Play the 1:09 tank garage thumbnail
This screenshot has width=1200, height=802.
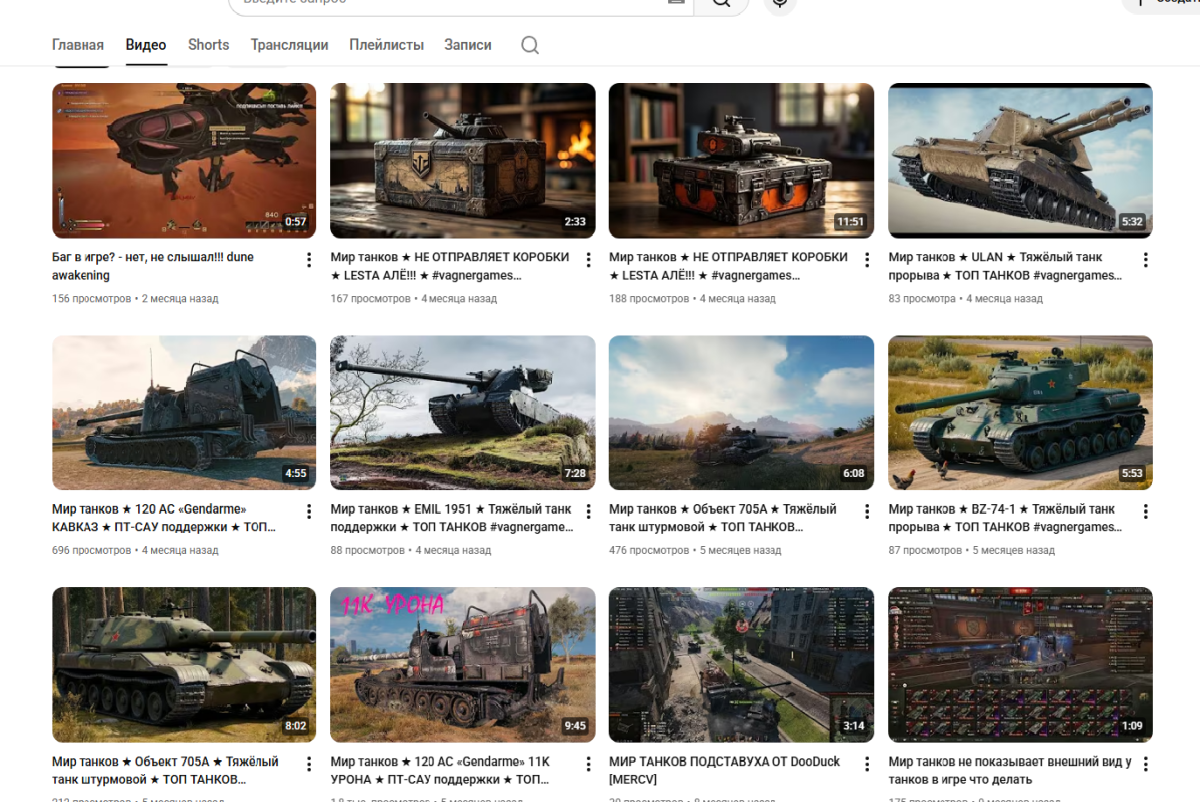click(1020, 664)
